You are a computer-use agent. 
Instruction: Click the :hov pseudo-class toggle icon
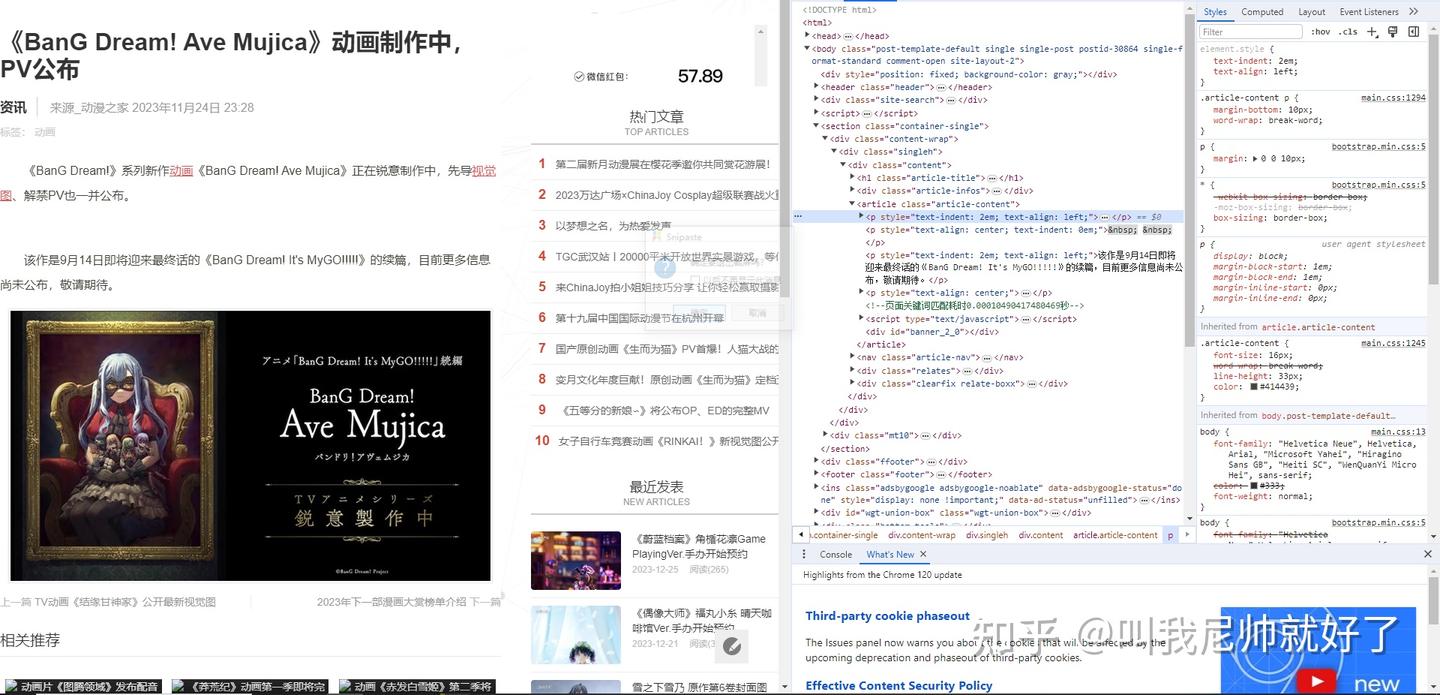point(1320,32)
